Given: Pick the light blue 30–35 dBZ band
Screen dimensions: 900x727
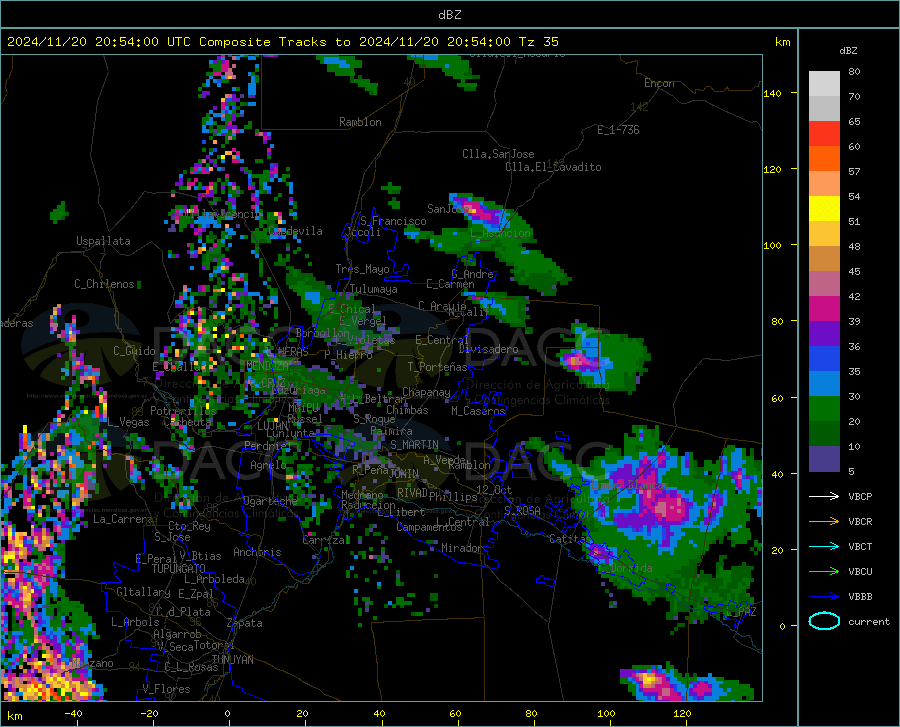Looking at the screenshot, I should coord(824,384).
